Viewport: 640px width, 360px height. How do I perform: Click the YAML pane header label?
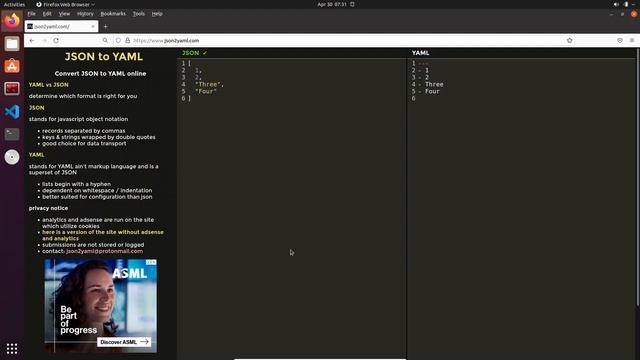pos(420,53)
